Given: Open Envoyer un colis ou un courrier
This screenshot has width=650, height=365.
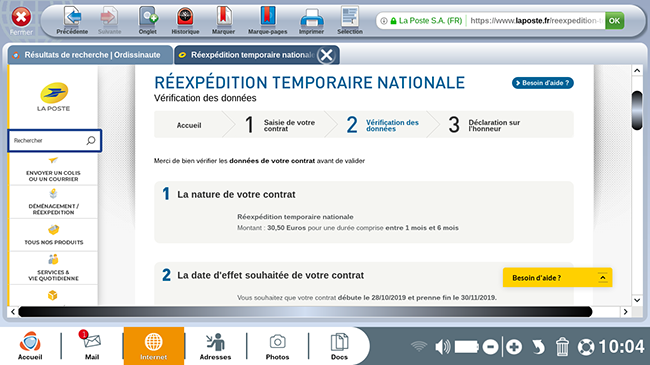Looking at the screenshot, I should click(53, 170).
